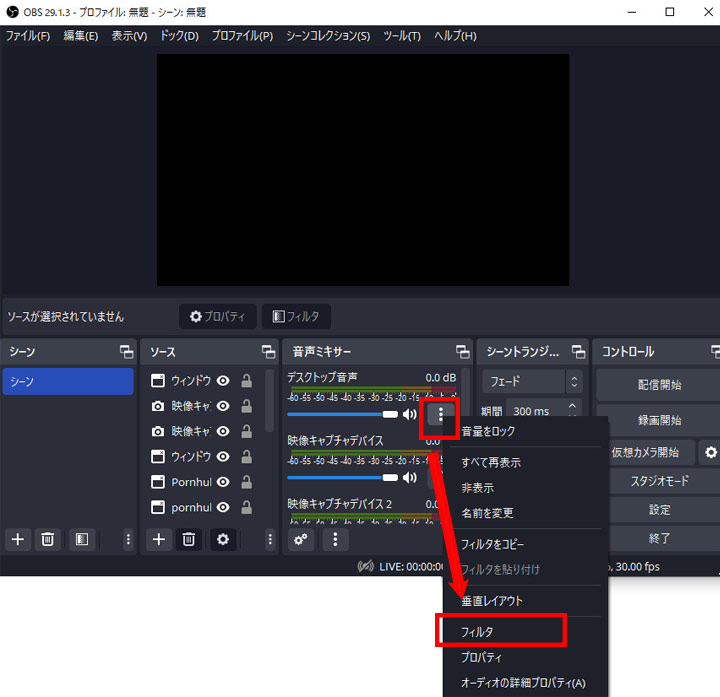Toggle the lock of capitalized Pornhul source
Viewport: 720px width, 697px height.
(x=247, y=482)
